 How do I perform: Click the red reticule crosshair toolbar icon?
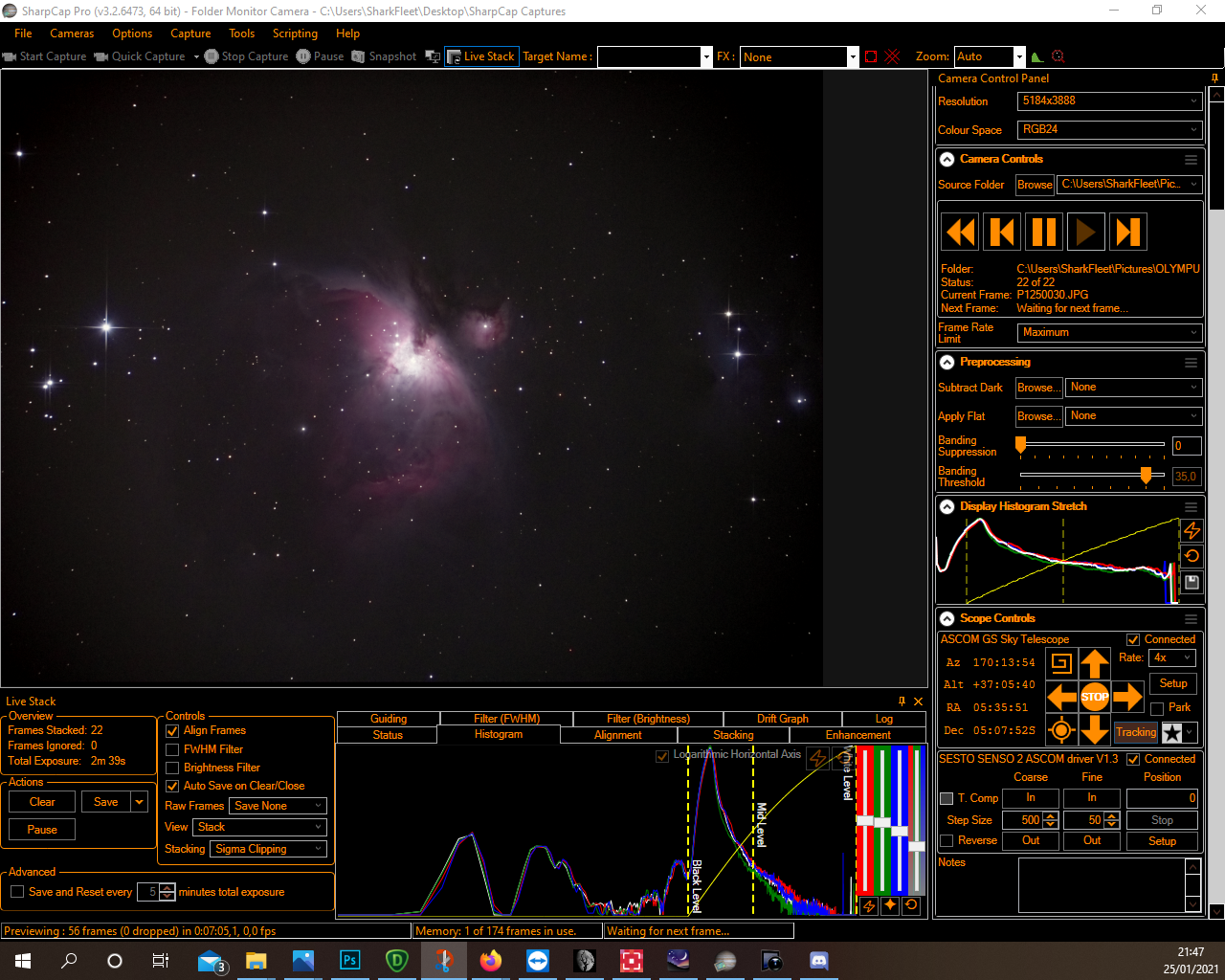click(893, 56)
